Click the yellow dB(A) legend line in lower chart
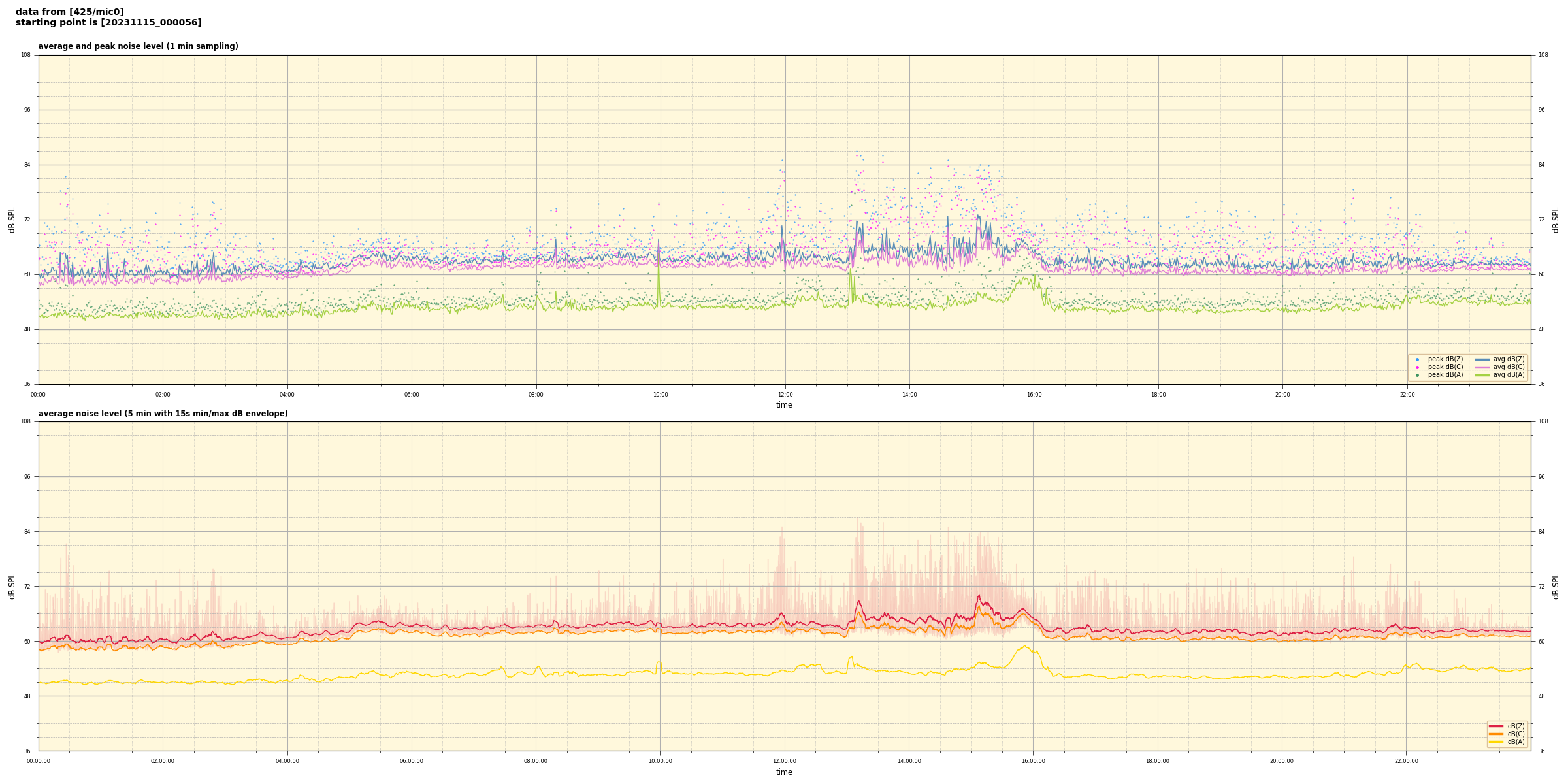The width and height of the screenshot is (1568, 784). [1496, 742]
